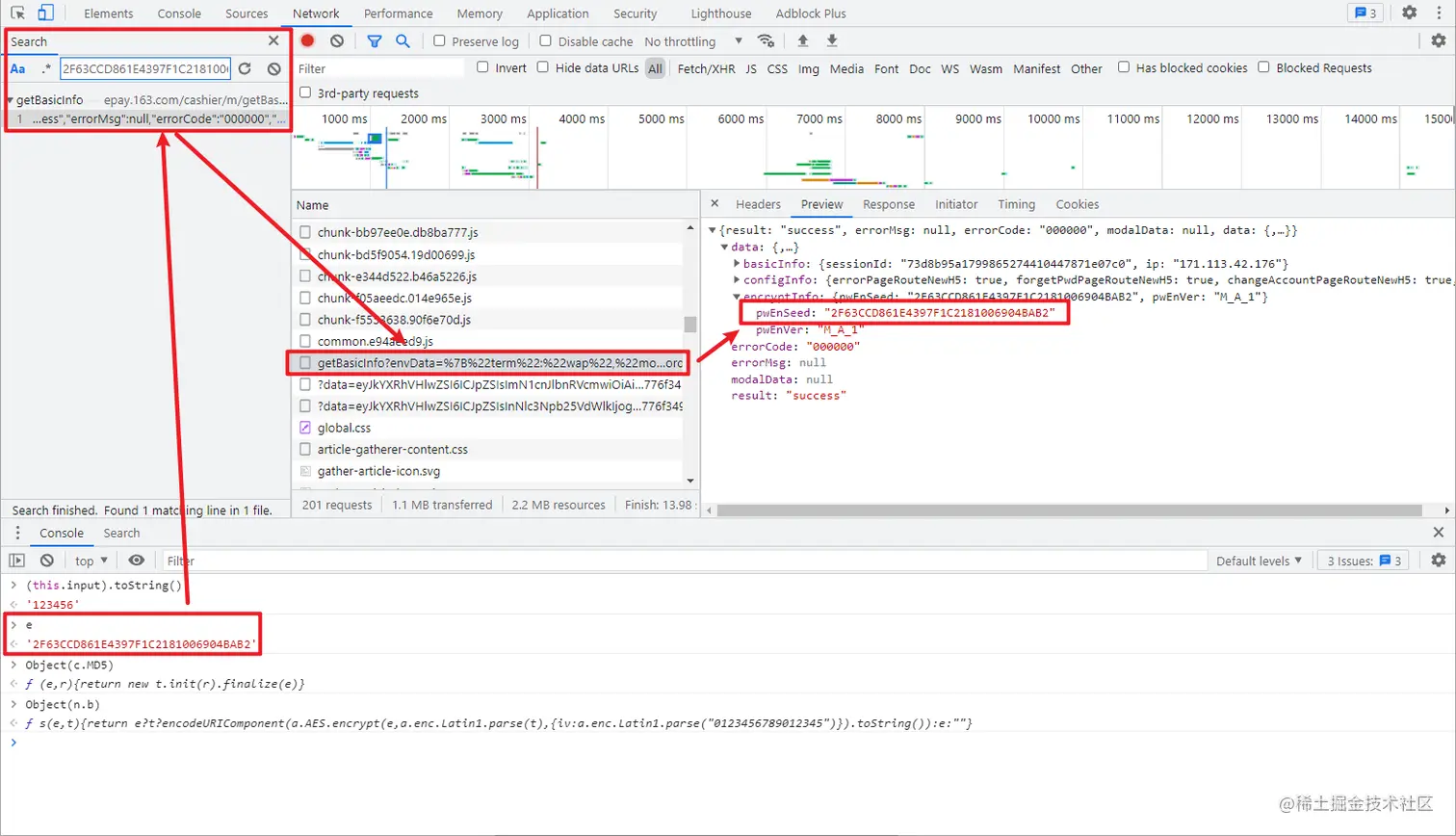The image size is (1456, 836).
Task: Filter requests by Fetch/XHR
Action: tap(706, 68)
